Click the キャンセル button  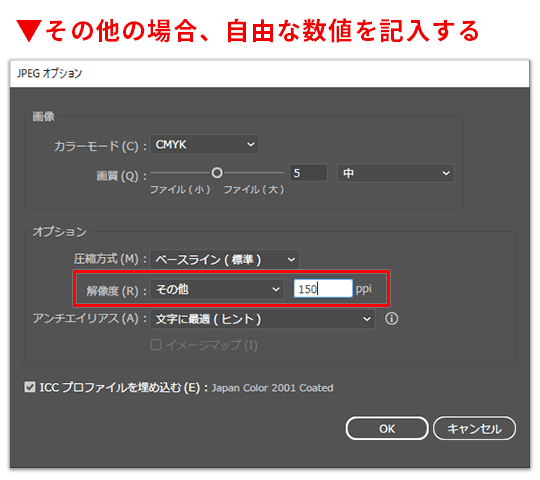click(474, 428)
